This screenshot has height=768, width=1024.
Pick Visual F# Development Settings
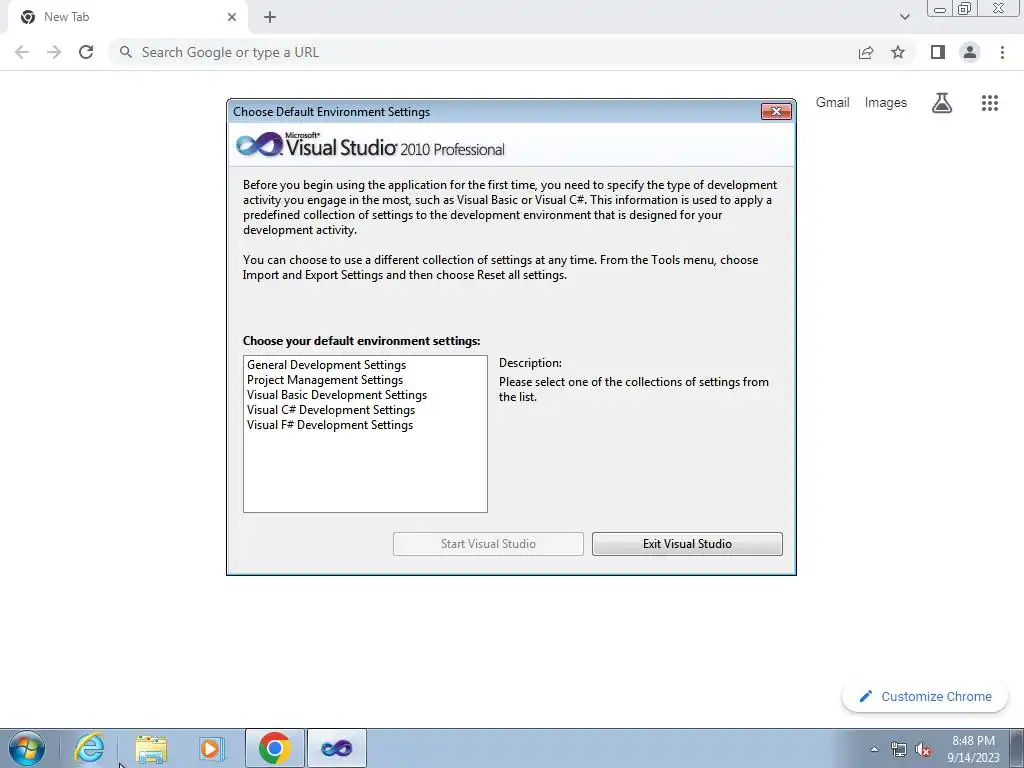click(330, 425)
